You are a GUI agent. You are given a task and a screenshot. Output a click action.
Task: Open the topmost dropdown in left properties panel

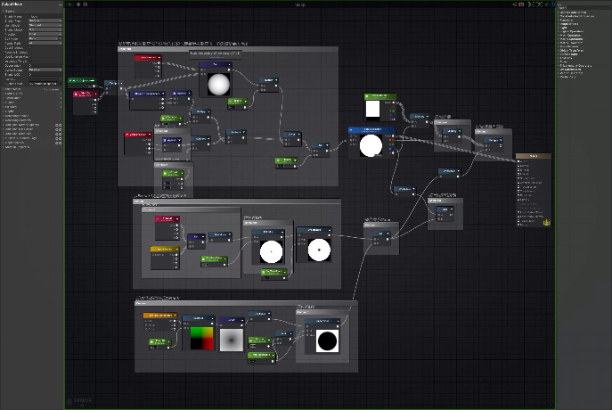click(x=45, y=21)
